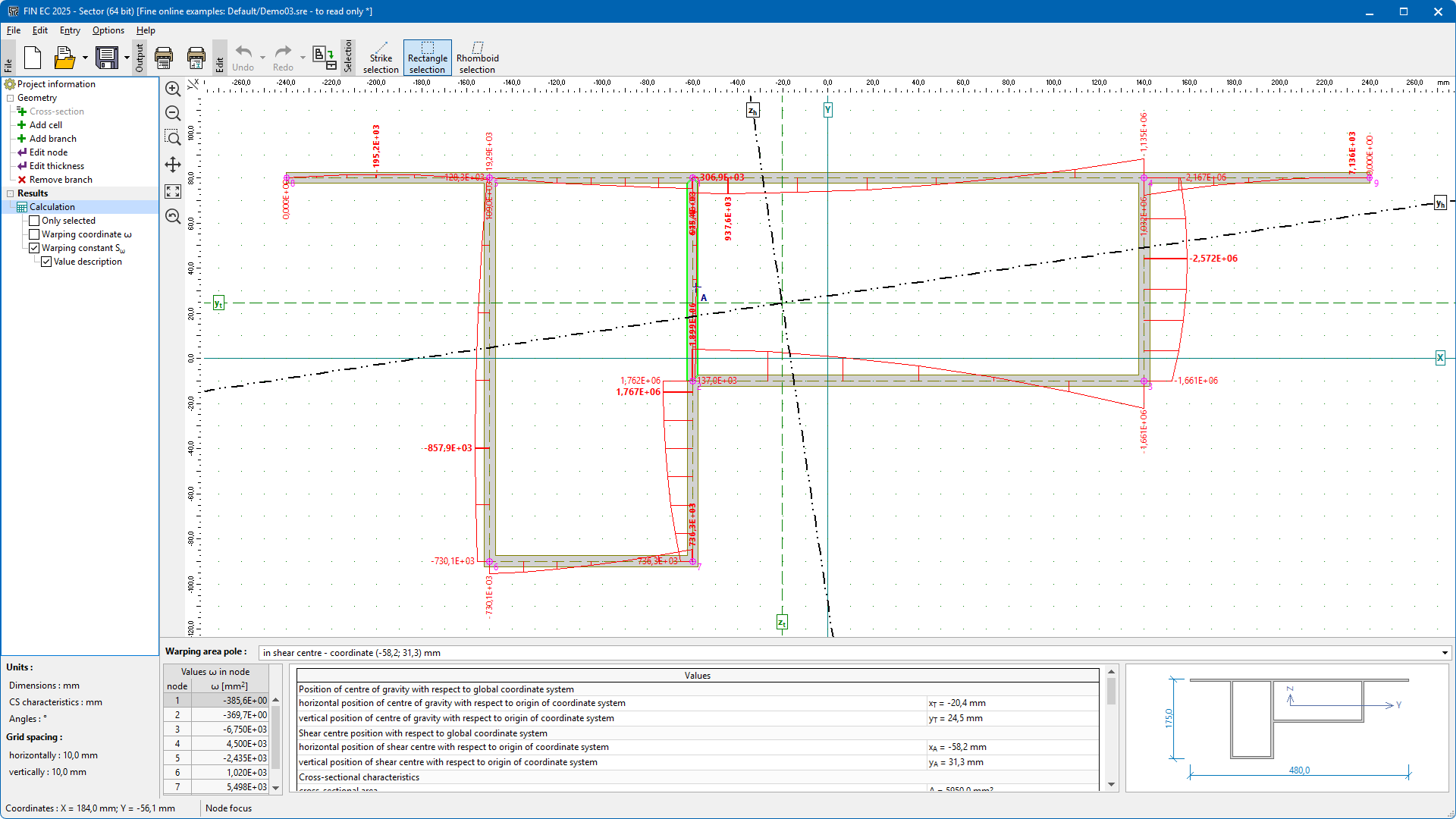Screen dimensions: 1456x819
Task: Uncheck the Value description checkbox
Action: [46, 262]
